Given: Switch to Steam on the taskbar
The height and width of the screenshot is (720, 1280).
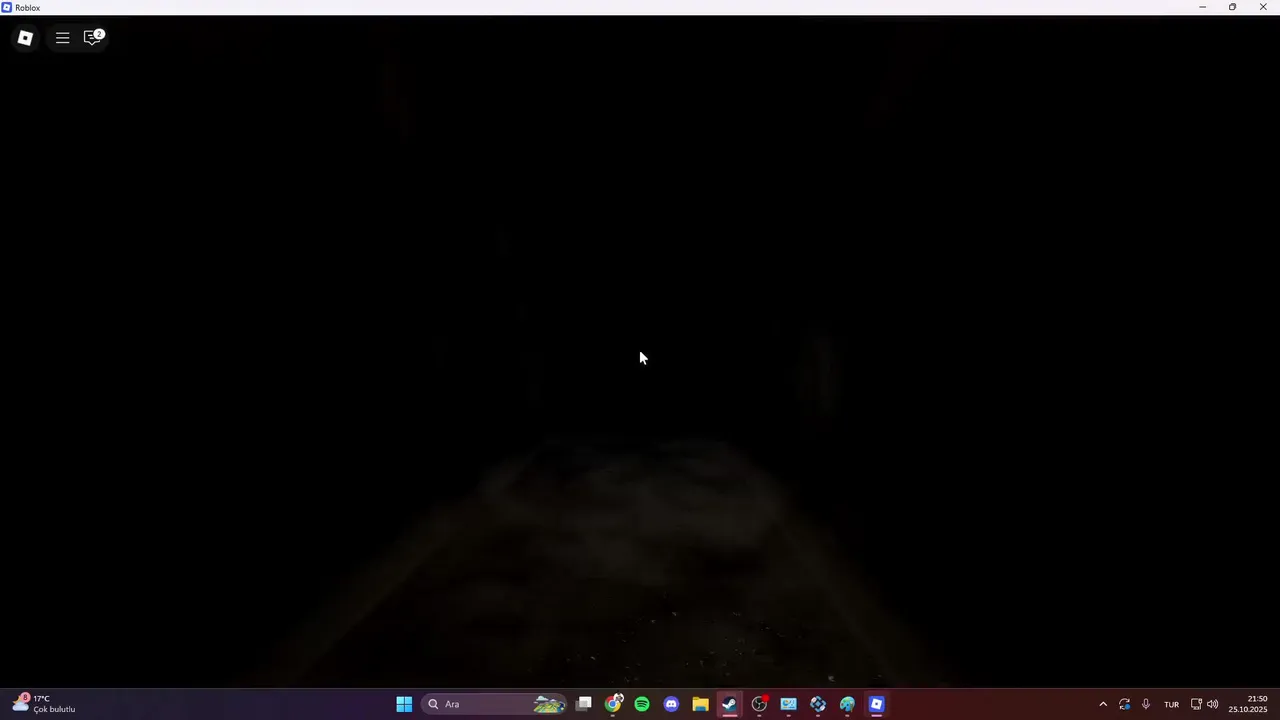Looking at the screenshot, I should pyautogui.click(x=730, y=704).
